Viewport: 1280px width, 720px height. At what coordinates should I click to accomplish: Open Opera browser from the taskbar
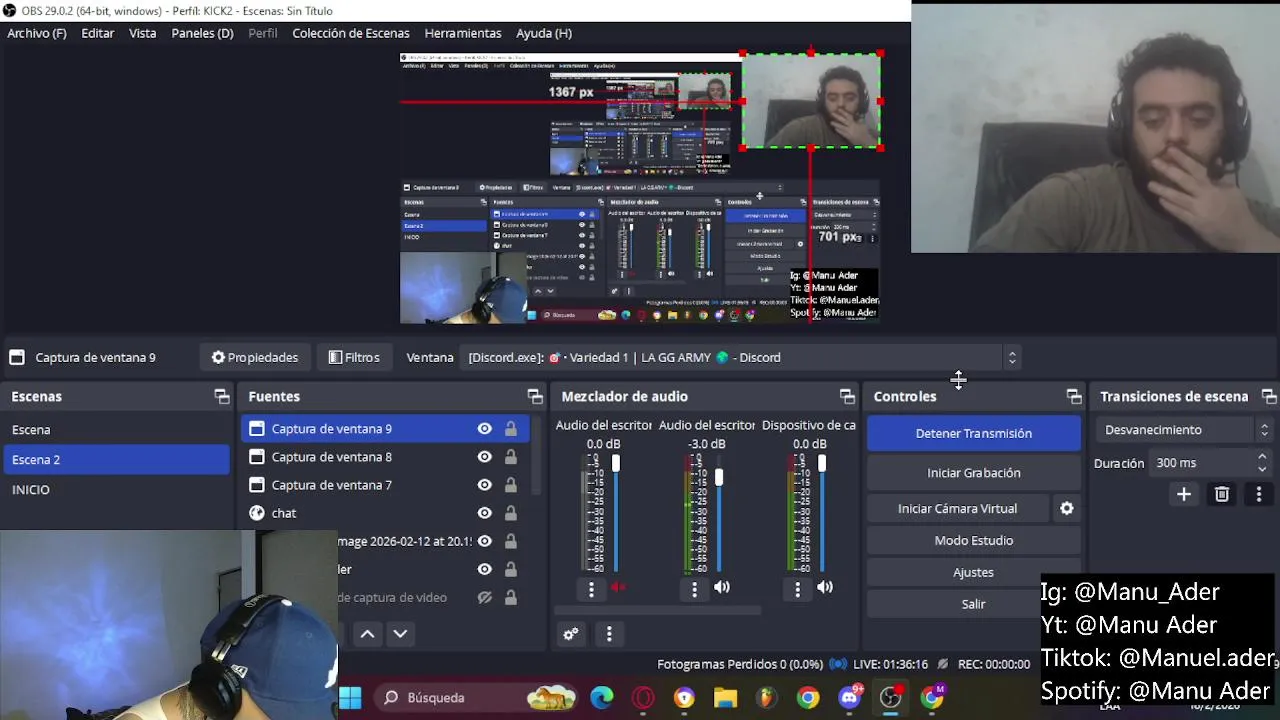pos(643,697)
